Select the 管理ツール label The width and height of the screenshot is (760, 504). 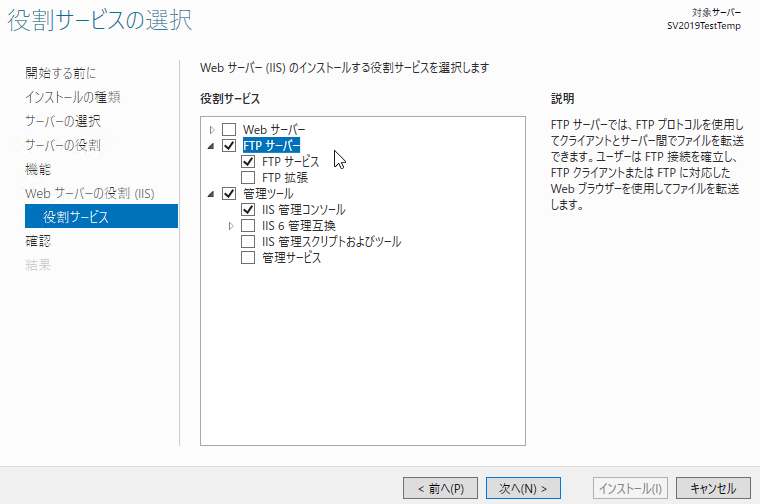click(268, 193)
